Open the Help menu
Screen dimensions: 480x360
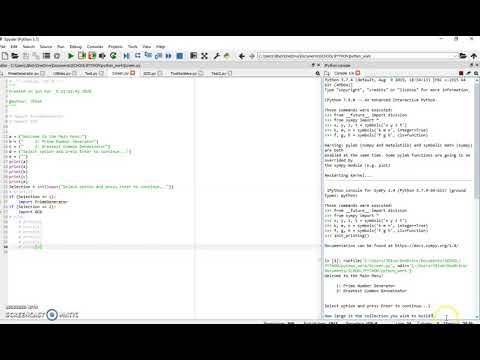coord(161,47)
